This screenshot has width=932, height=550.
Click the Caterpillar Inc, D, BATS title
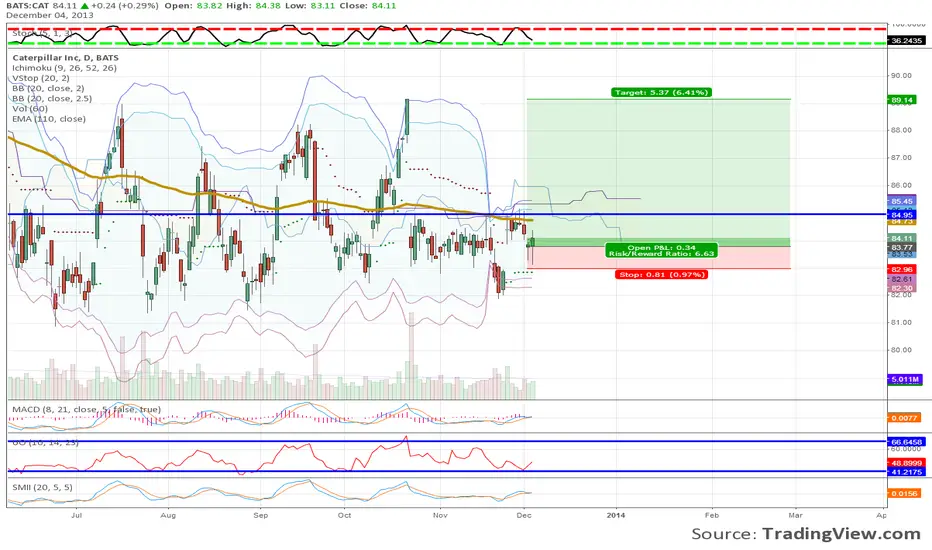65,58
